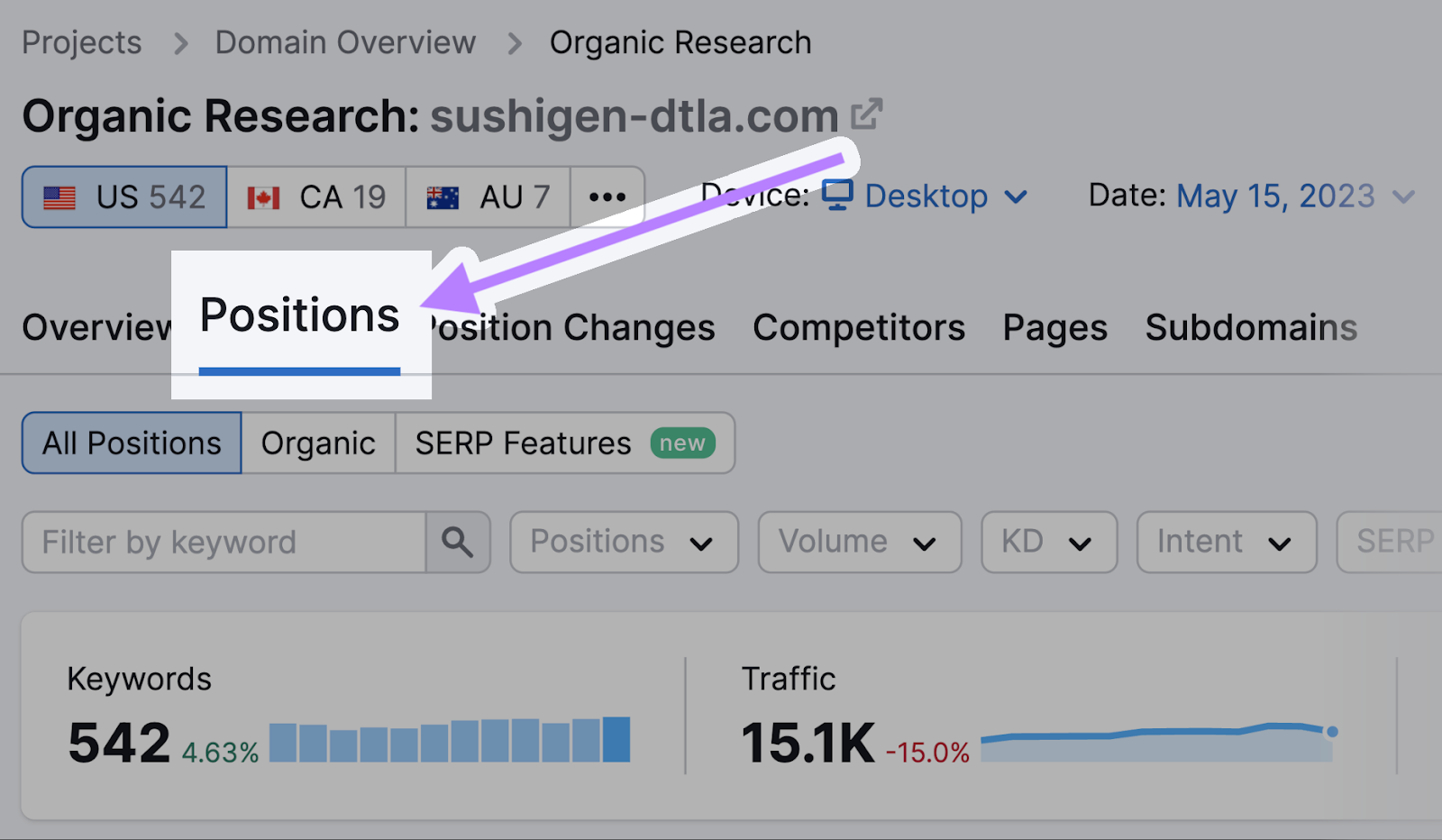The height and width of the screenshot is (840, 1442).
Task: Toggle the All Positions filter
Action: point(132,443)
